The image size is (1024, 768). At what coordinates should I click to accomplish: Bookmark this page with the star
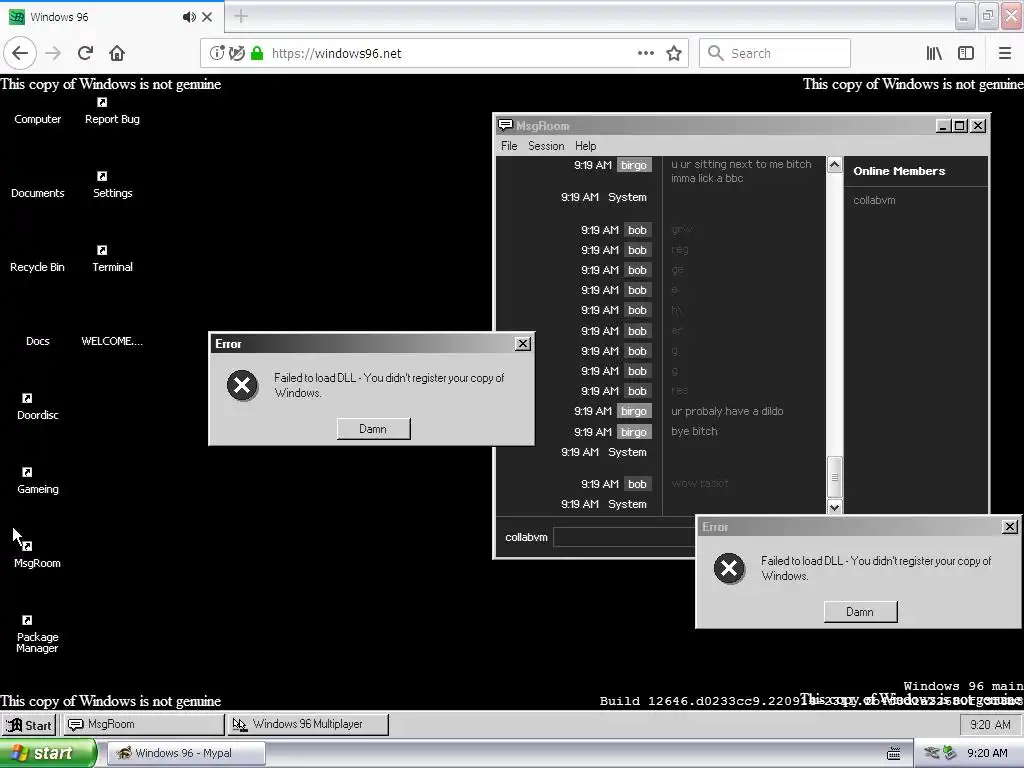674,53
